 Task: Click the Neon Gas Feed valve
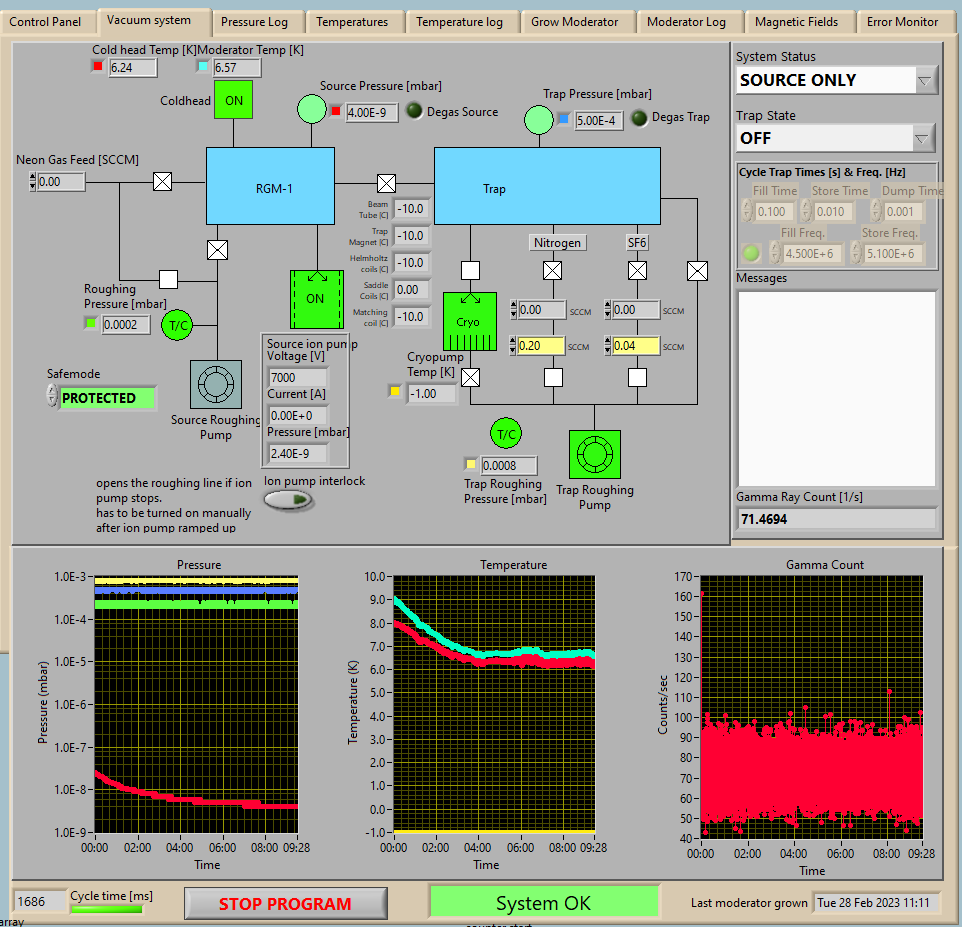point(162,181)
